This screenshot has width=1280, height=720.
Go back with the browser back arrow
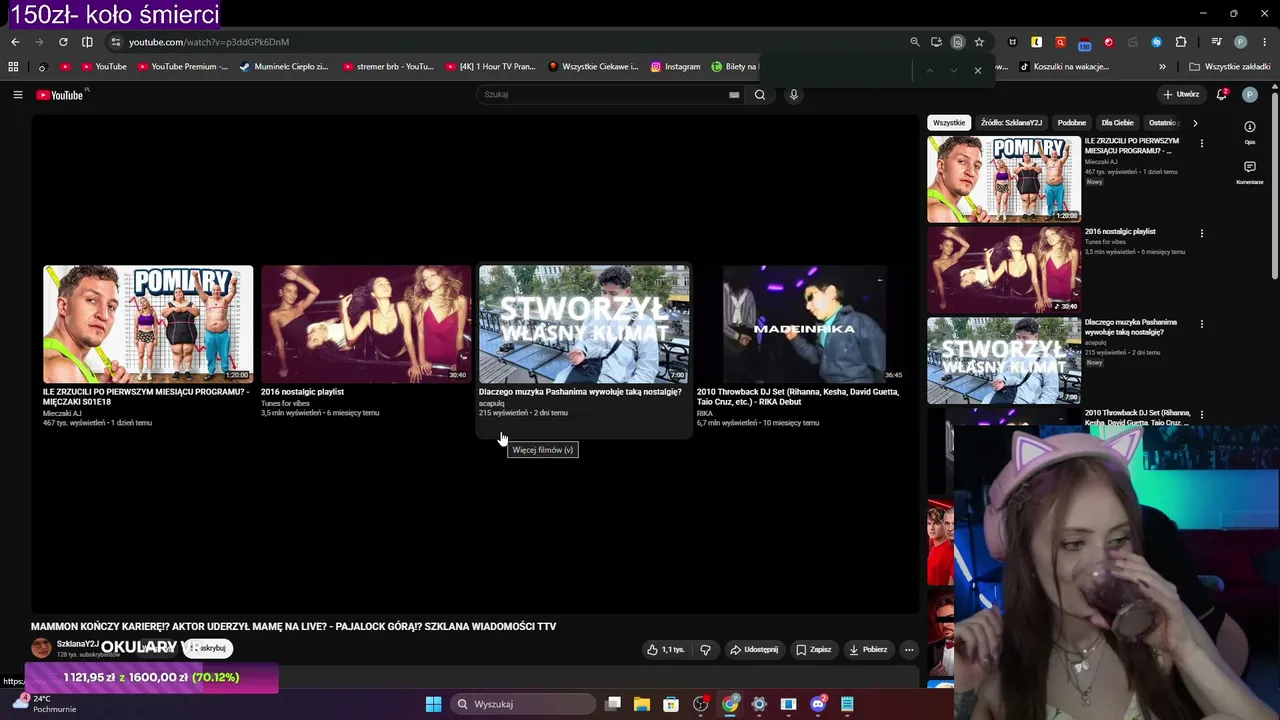click(x=15, y=42)
